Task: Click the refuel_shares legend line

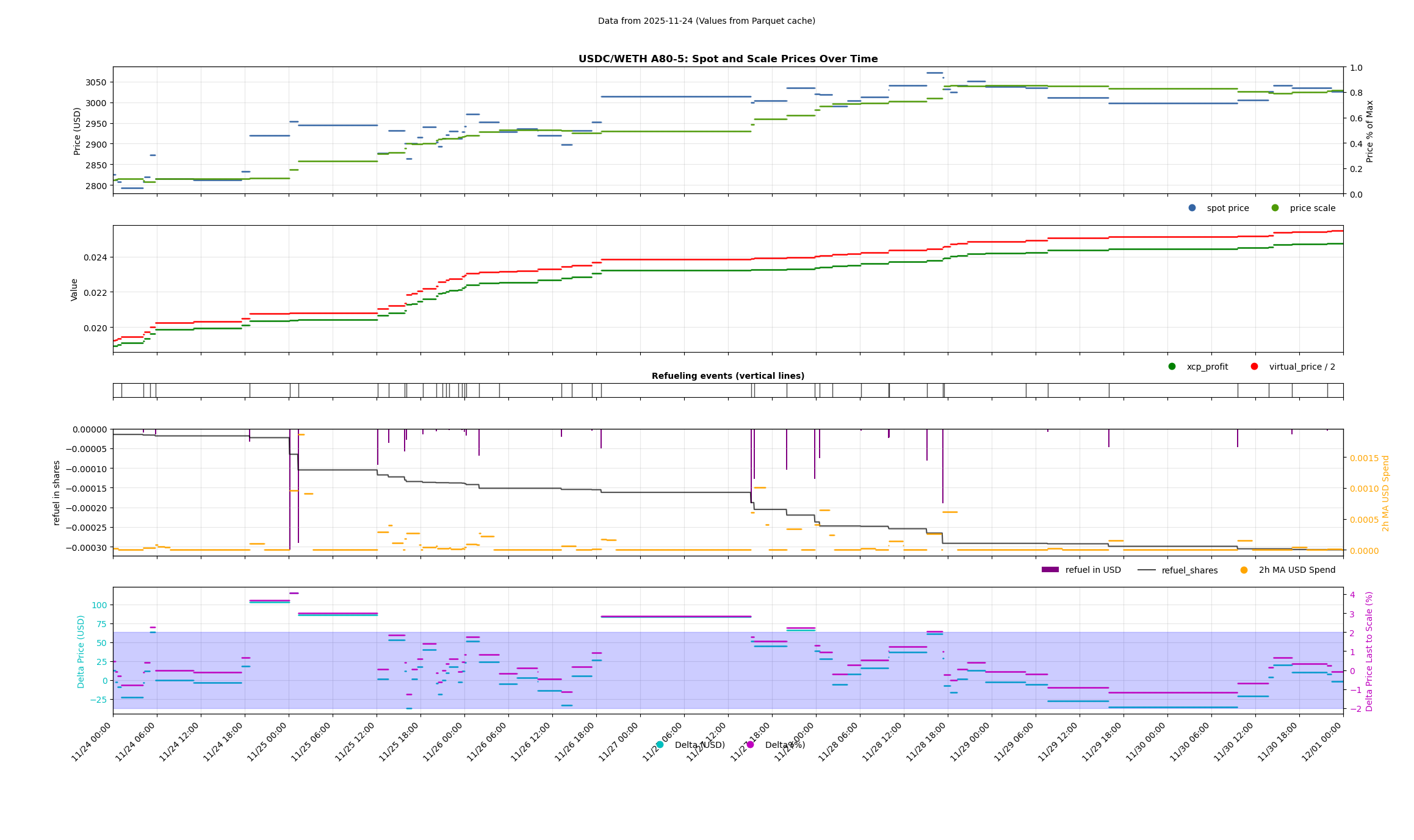Action: click(x=1146, y=570)
